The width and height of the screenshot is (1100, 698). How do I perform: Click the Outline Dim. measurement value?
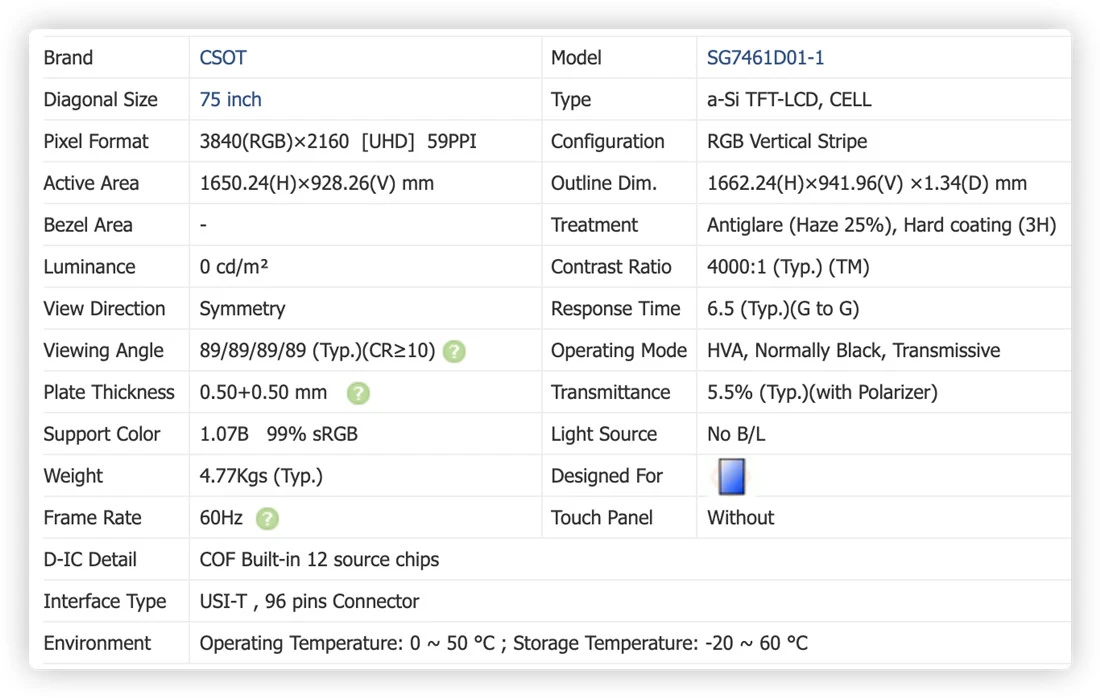coord(866,183)
